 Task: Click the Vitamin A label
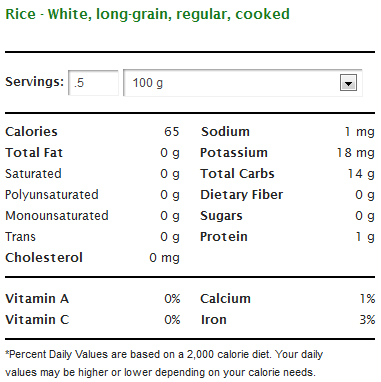37,299
